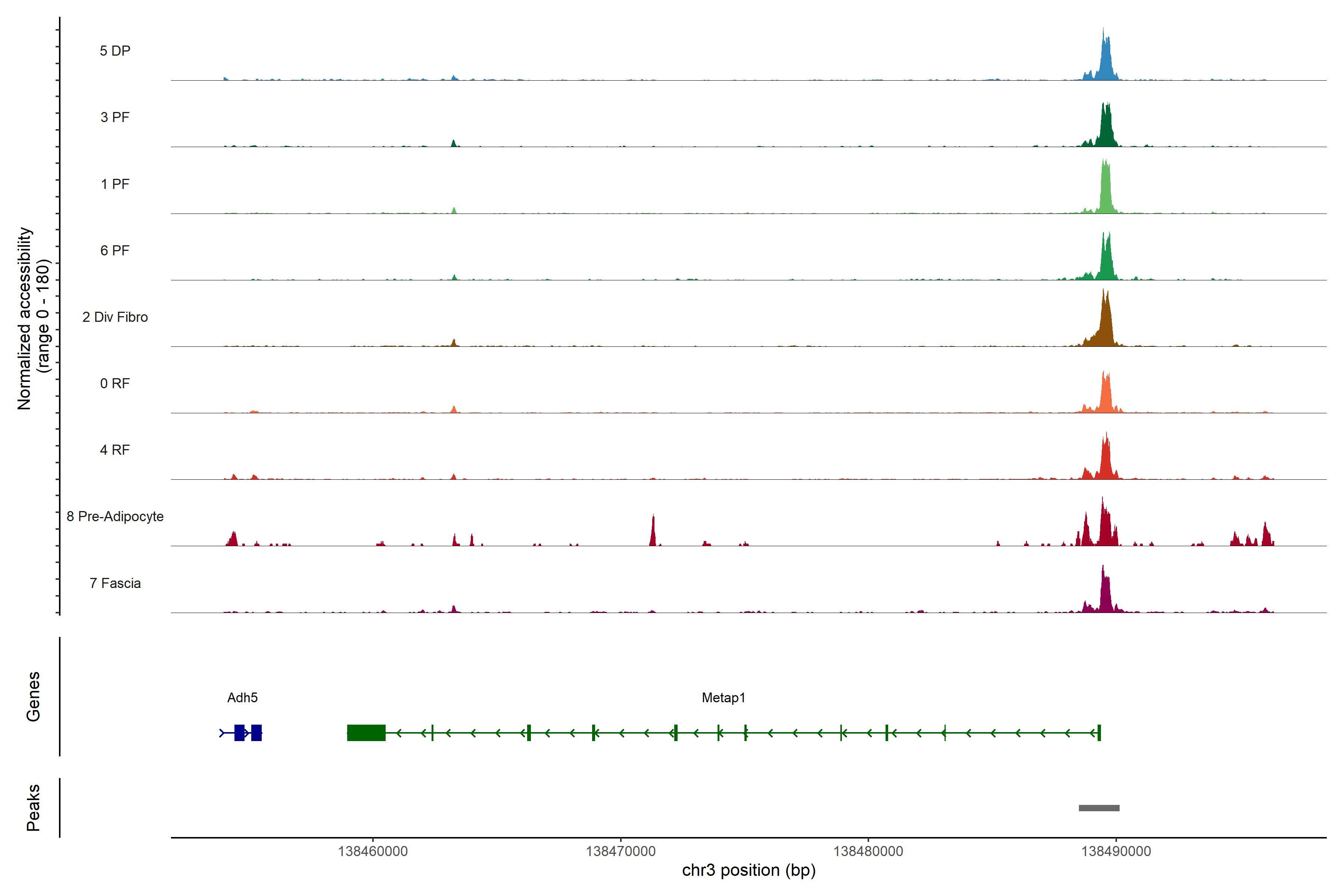Click the Metap1 gene name label
The width and height of the screenshot is (1344, 896).
[x=724, y=698]
